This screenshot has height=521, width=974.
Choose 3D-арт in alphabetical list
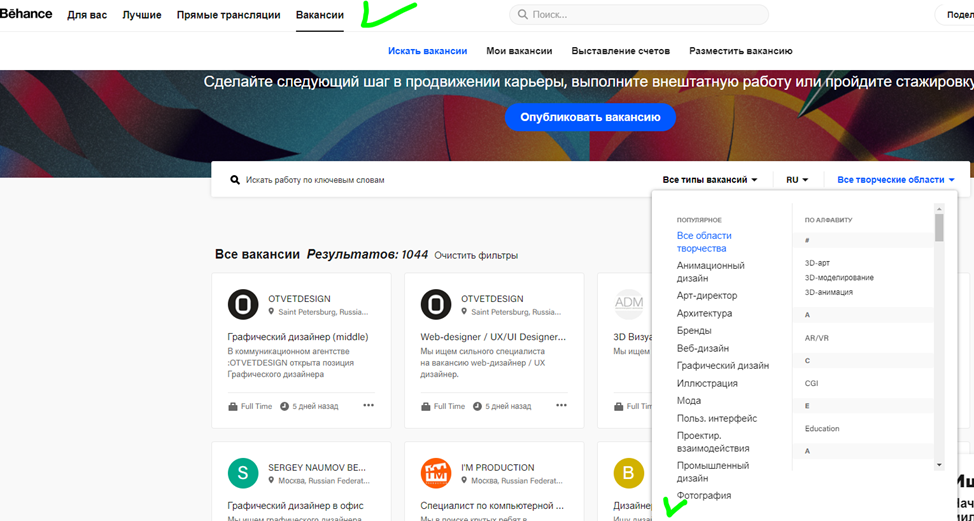pos(817,263)
